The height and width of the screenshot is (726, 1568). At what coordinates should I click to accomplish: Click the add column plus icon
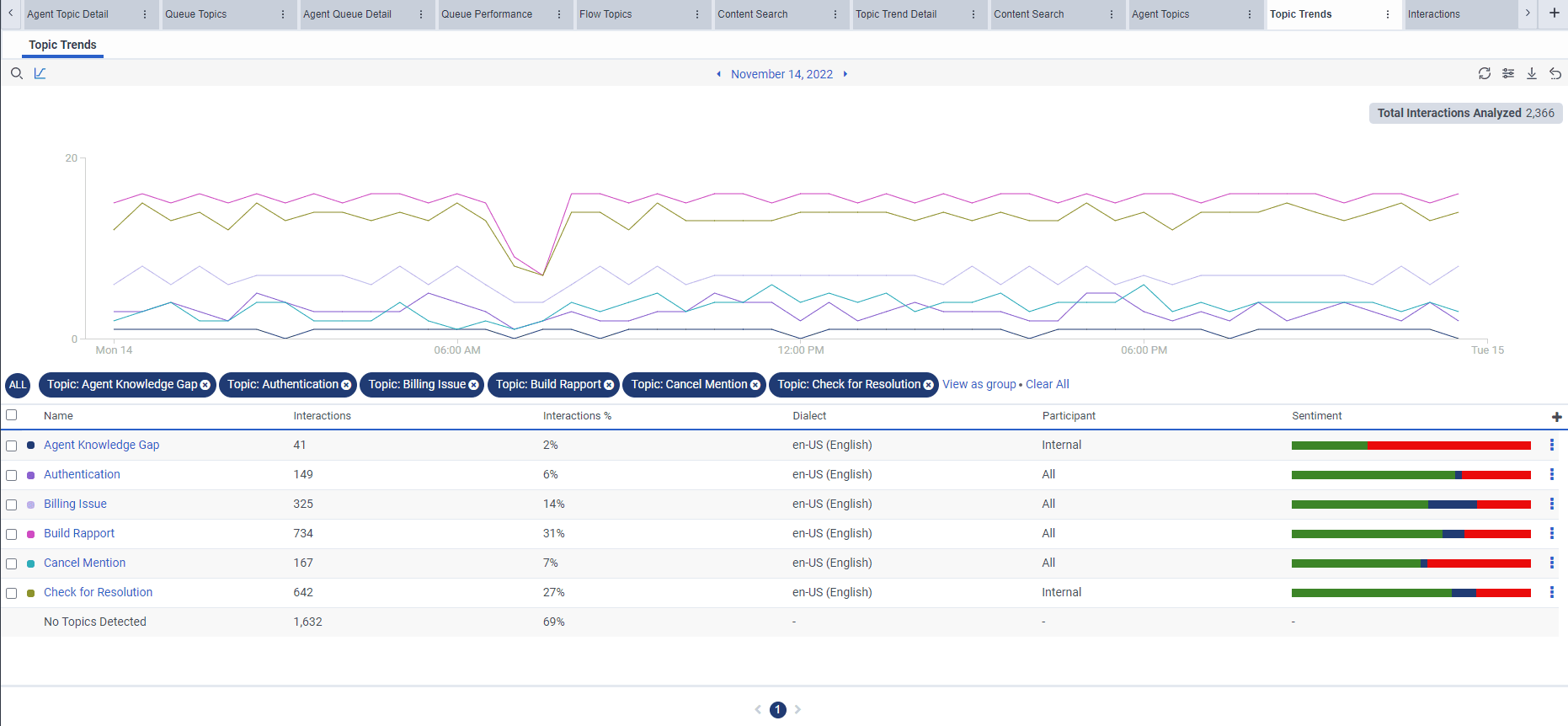tap(1556, 417)
